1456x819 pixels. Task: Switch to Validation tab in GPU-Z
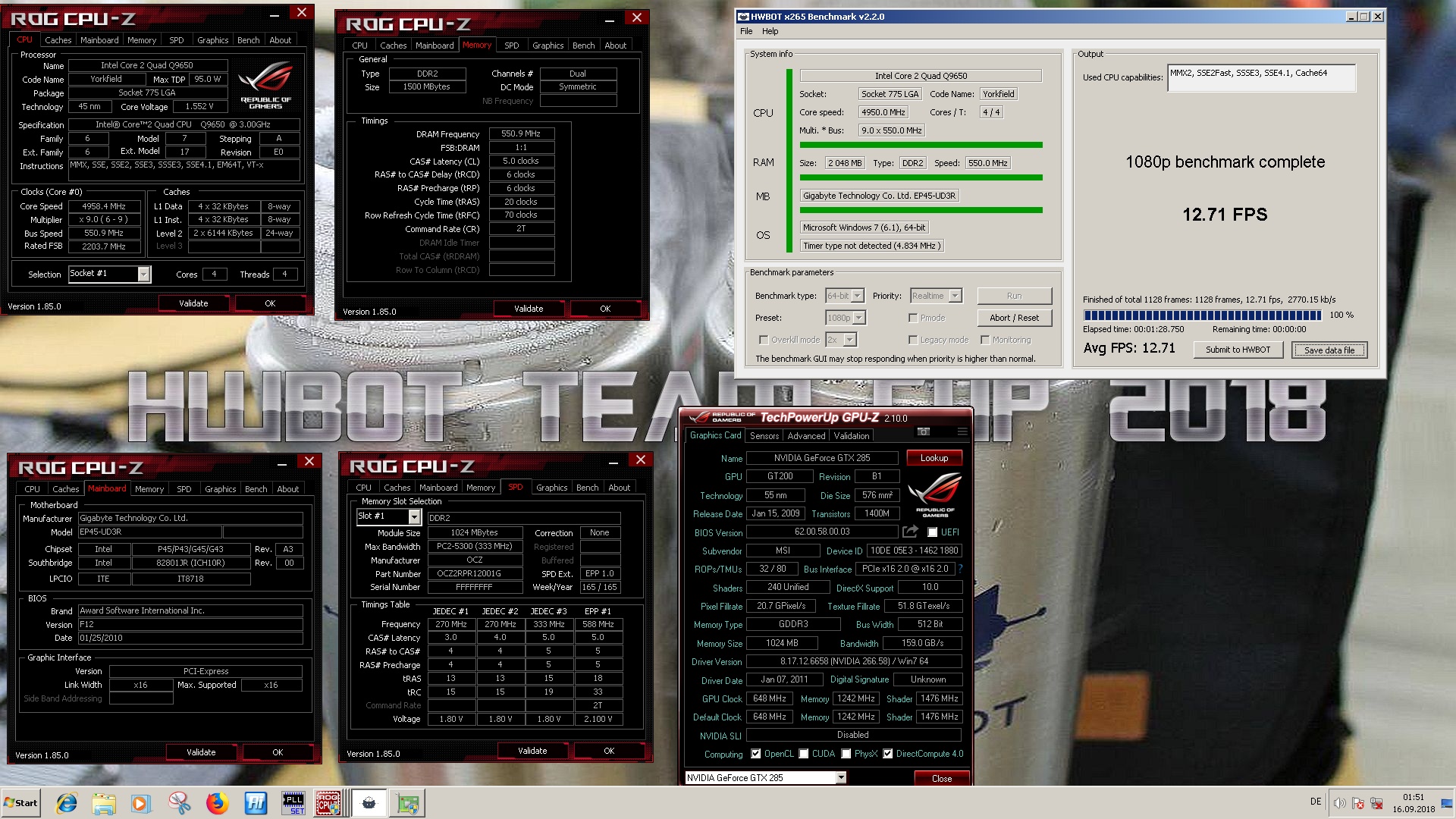click(852, 436)
